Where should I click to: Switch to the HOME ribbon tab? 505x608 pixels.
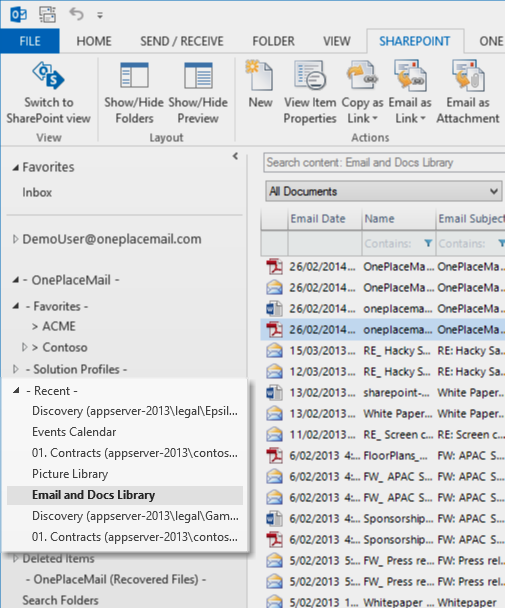tap(94, 41)
